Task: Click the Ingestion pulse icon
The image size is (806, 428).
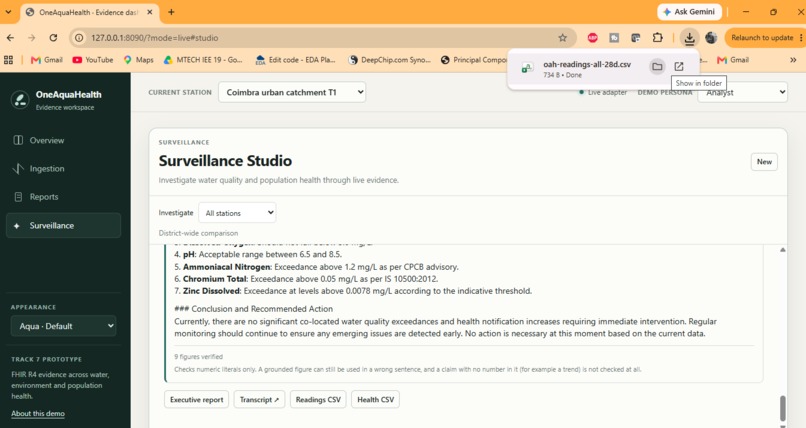Action: pyautogui.click(x=18, y=169)
